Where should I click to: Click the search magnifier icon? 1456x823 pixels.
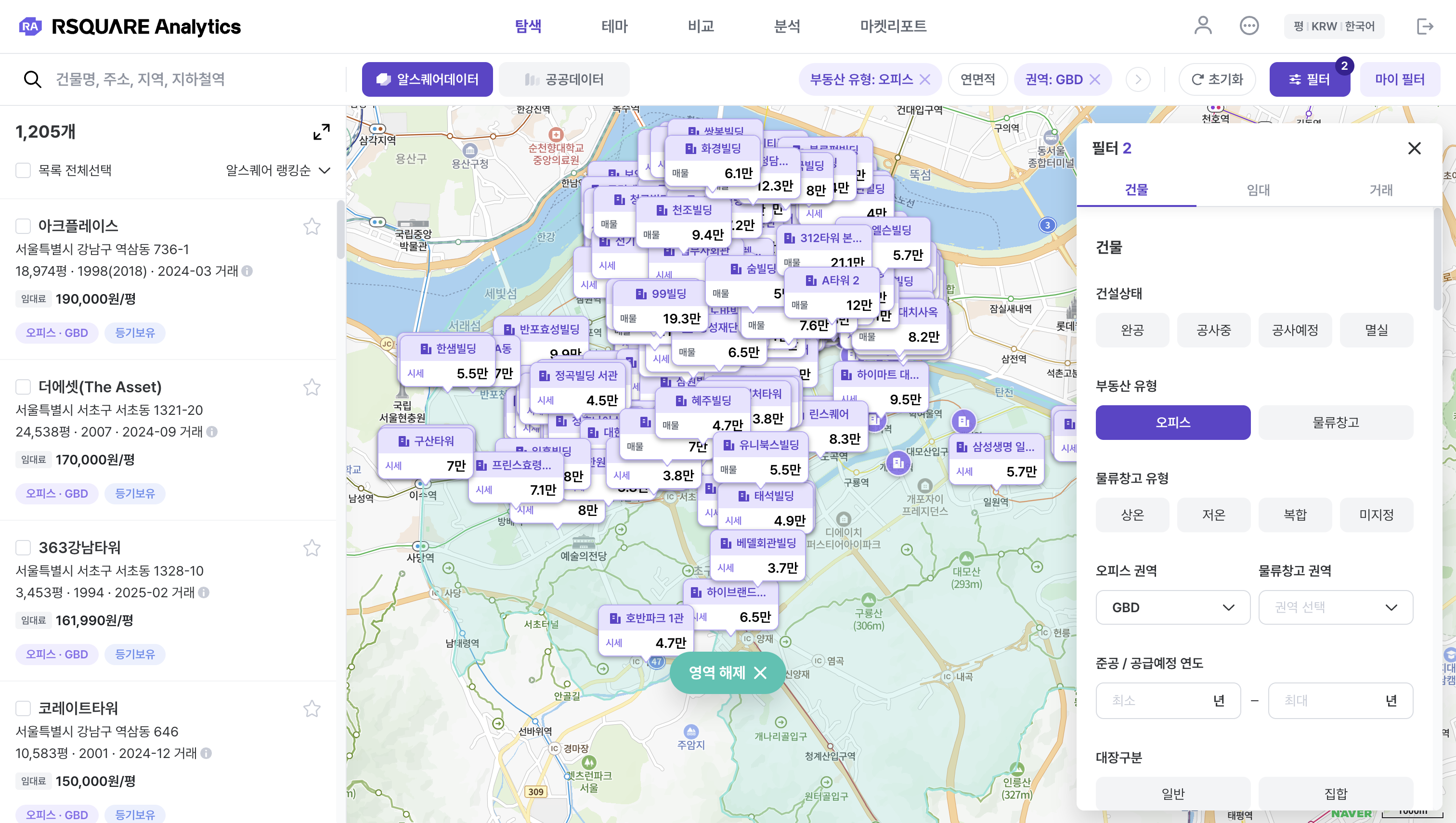coord(32,80)
